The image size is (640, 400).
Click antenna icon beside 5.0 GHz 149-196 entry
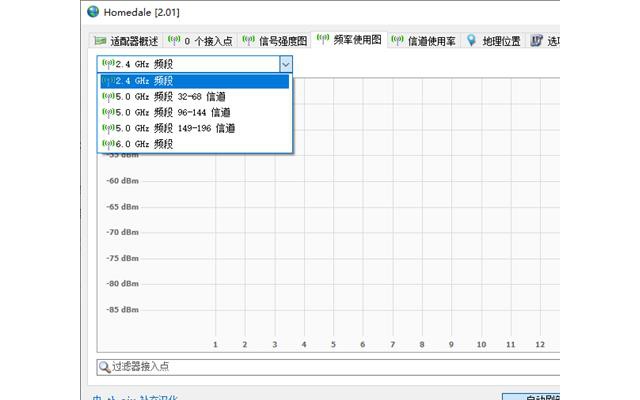(x=108, y=128)
